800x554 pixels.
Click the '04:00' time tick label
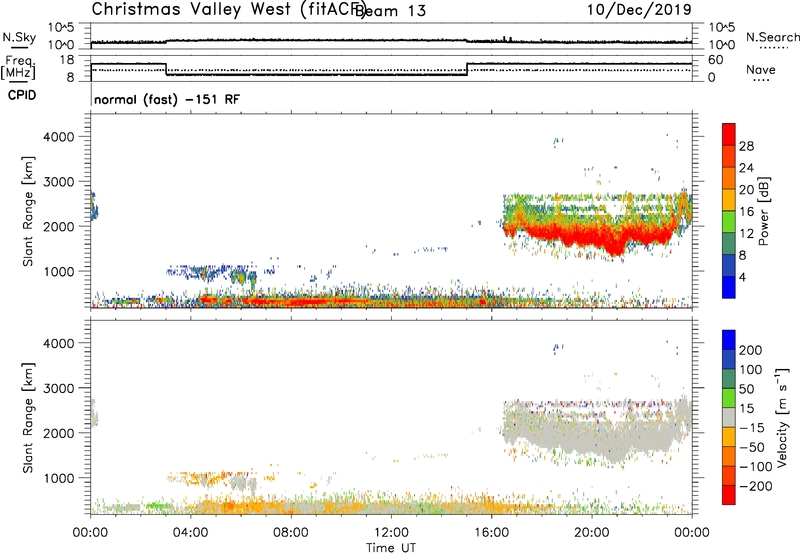(x=190, y=533)
